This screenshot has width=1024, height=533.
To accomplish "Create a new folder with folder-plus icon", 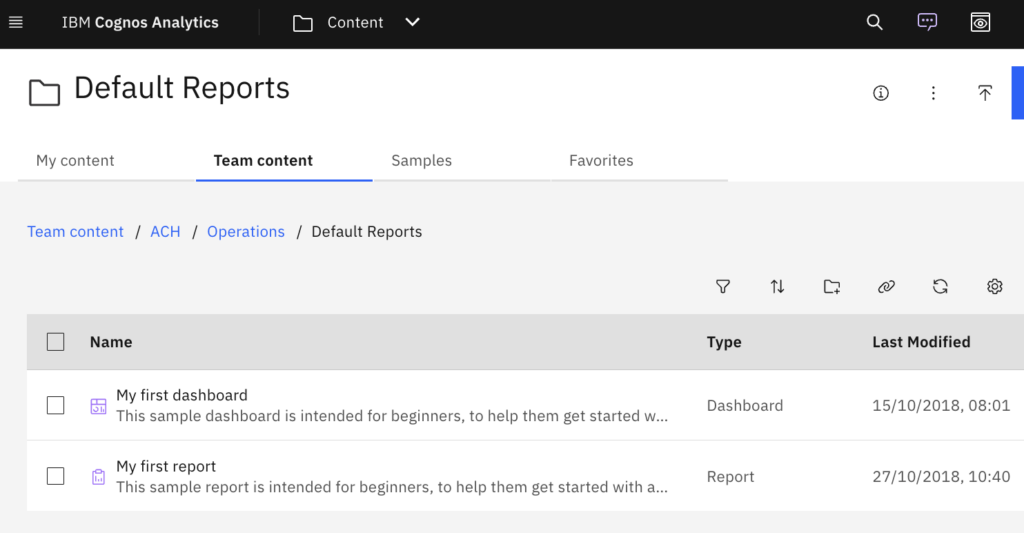I will click(x=832, y=287).
